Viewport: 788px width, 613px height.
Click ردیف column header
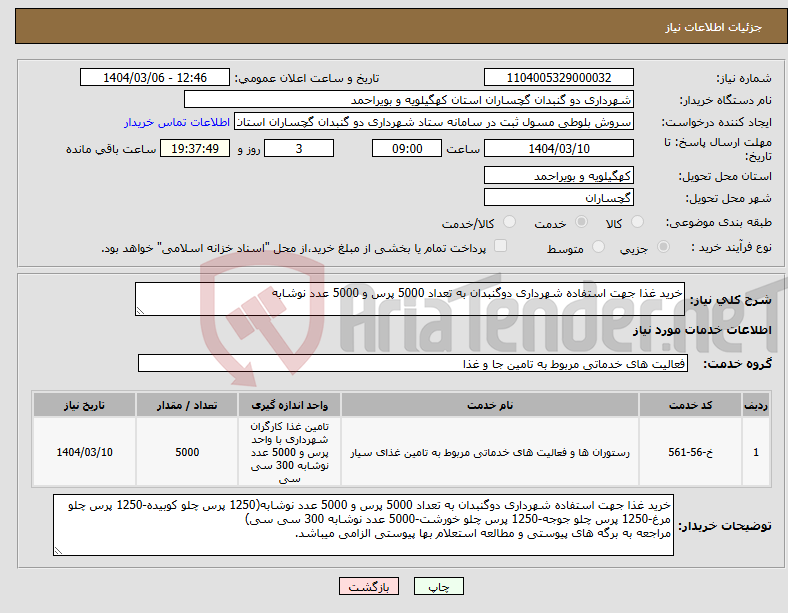click(756, 405)
